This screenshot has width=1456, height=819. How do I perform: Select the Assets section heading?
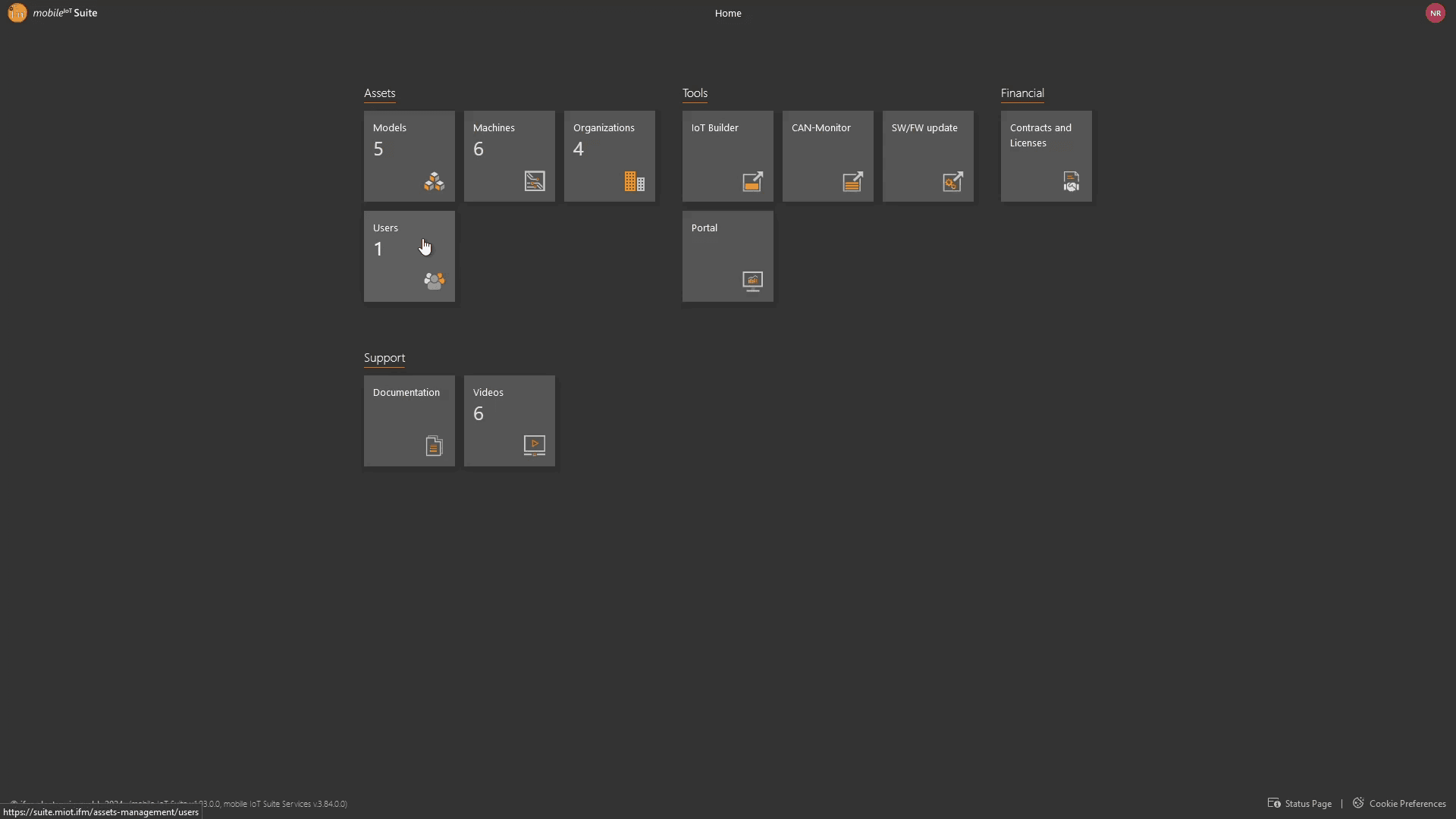(x=379, y=93)
